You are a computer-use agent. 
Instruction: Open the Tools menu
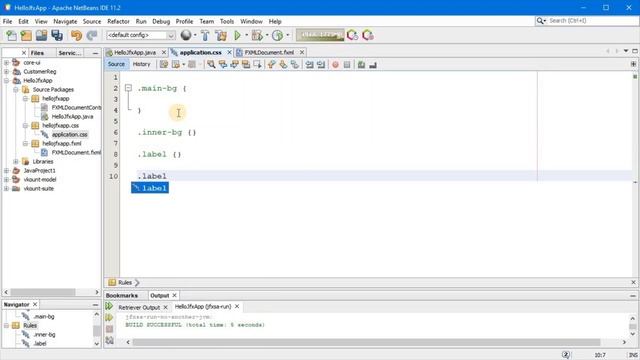pyautogui.click(x=227, y=21)
